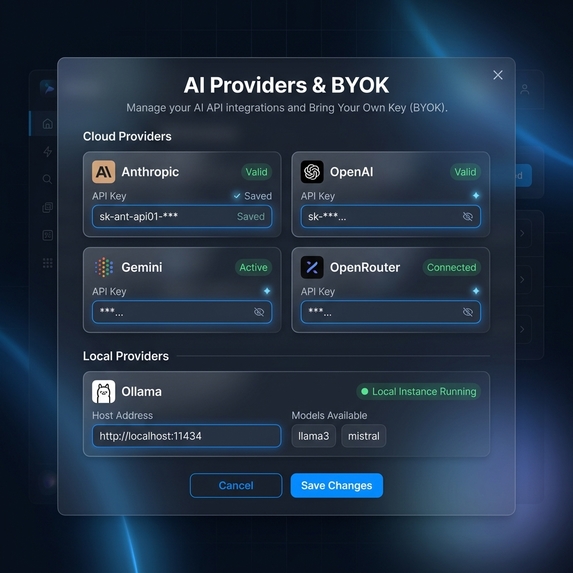Click the Cloud Providers heading
The image size is (573, 573).
pyautogui.click(x=127, y=136)
